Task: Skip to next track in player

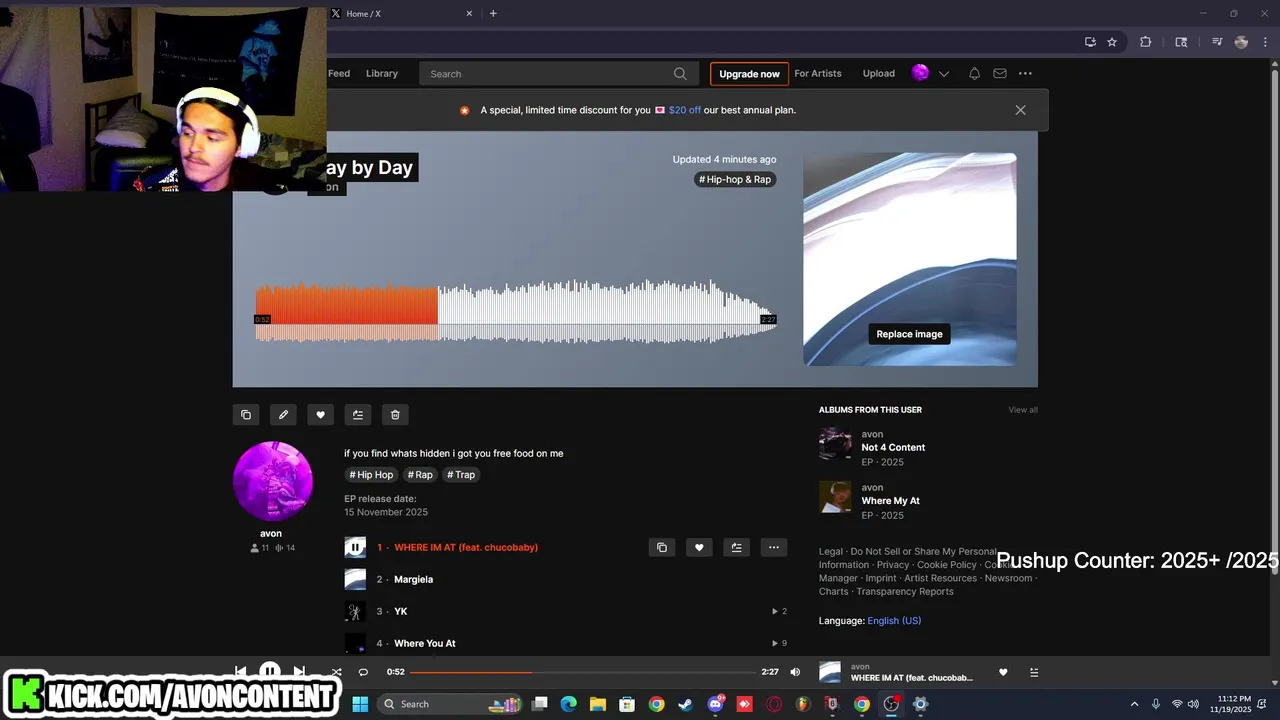Action: click(299, 671)
